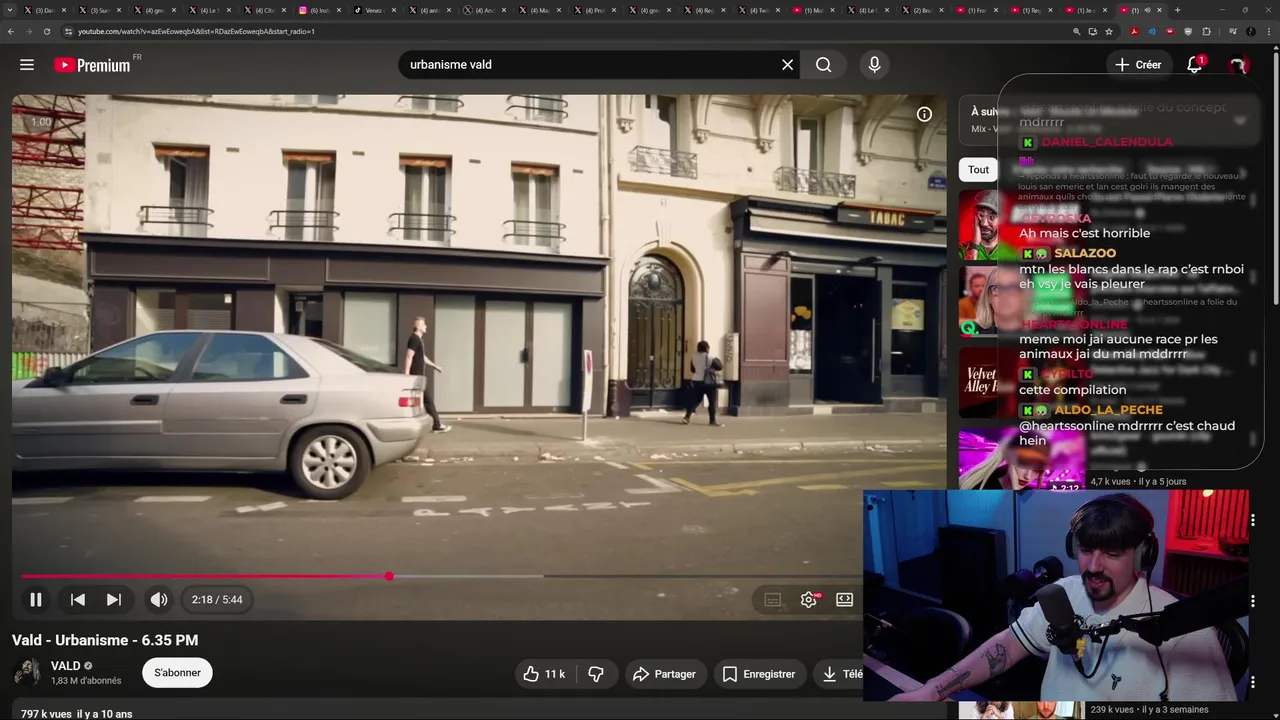
Task: Open the thumbnail with 4,7 k vues
Action: [1022, 460]
